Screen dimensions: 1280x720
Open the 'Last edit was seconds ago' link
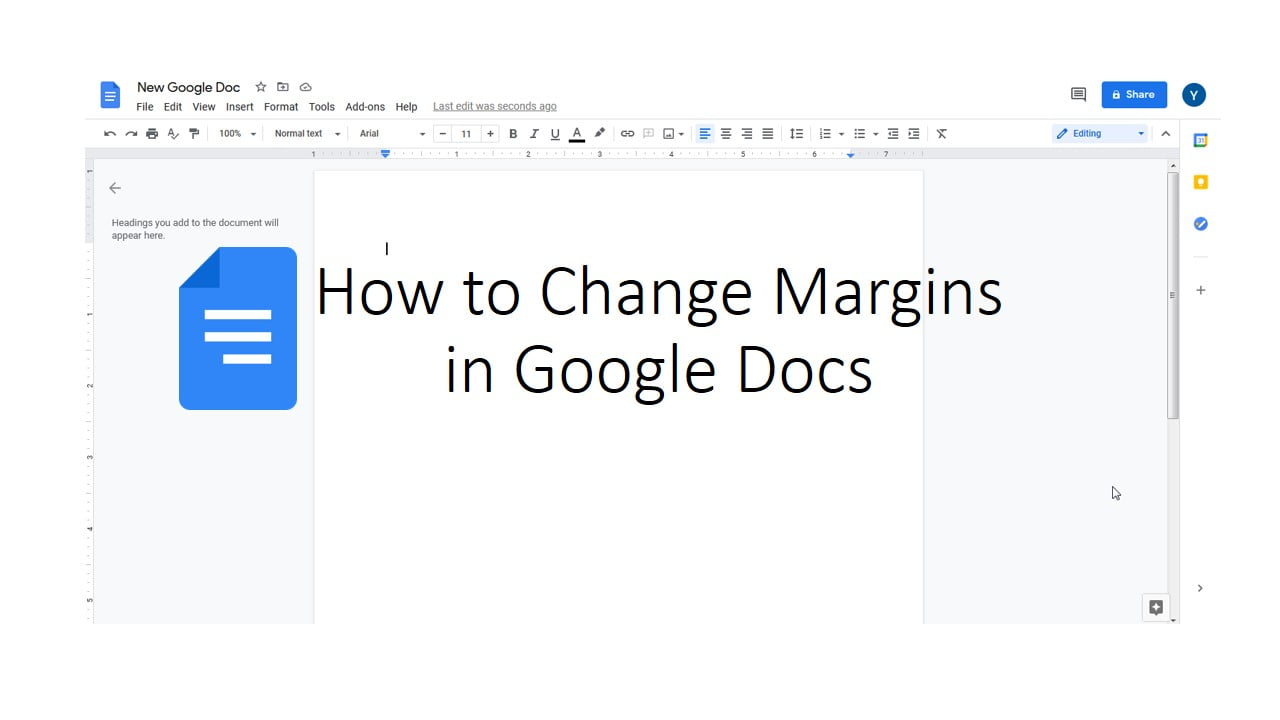[495, 107]
